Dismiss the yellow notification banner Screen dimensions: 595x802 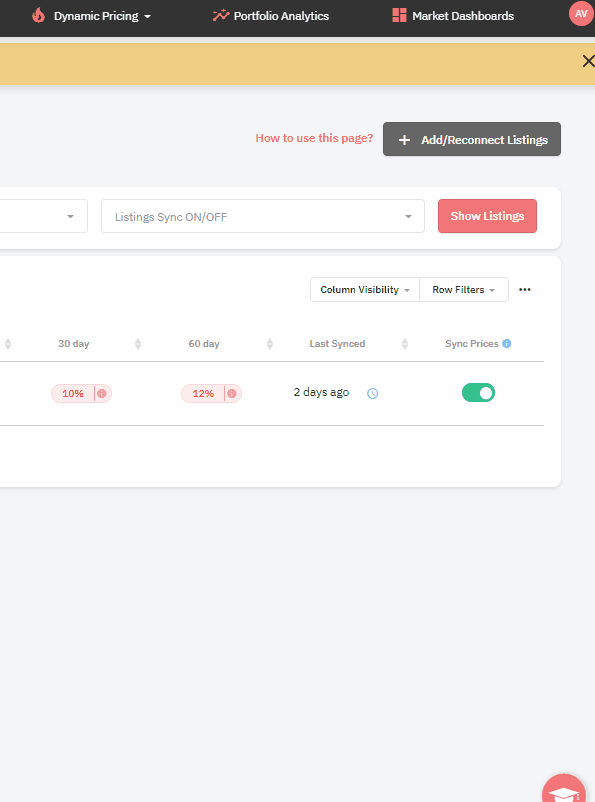pos(588,61)
